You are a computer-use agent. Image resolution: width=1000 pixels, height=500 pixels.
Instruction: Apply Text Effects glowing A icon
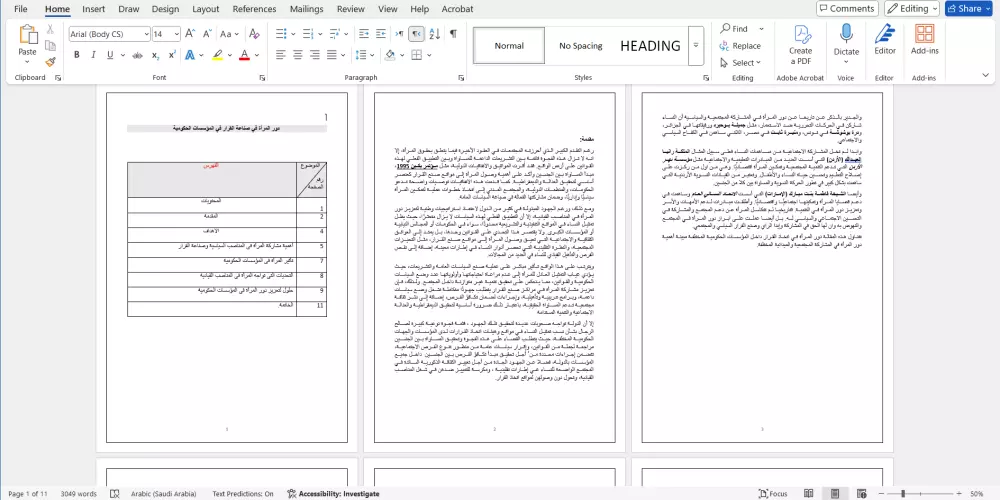(x=190, y=55)
